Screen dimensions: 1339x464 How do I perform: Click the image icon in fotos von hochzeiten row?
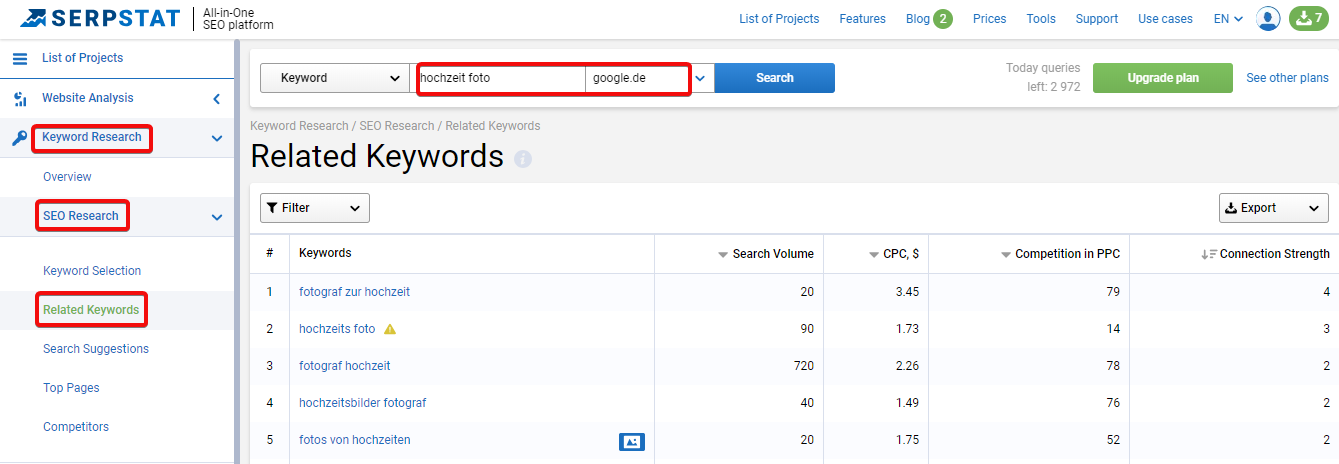click(632, 441)
